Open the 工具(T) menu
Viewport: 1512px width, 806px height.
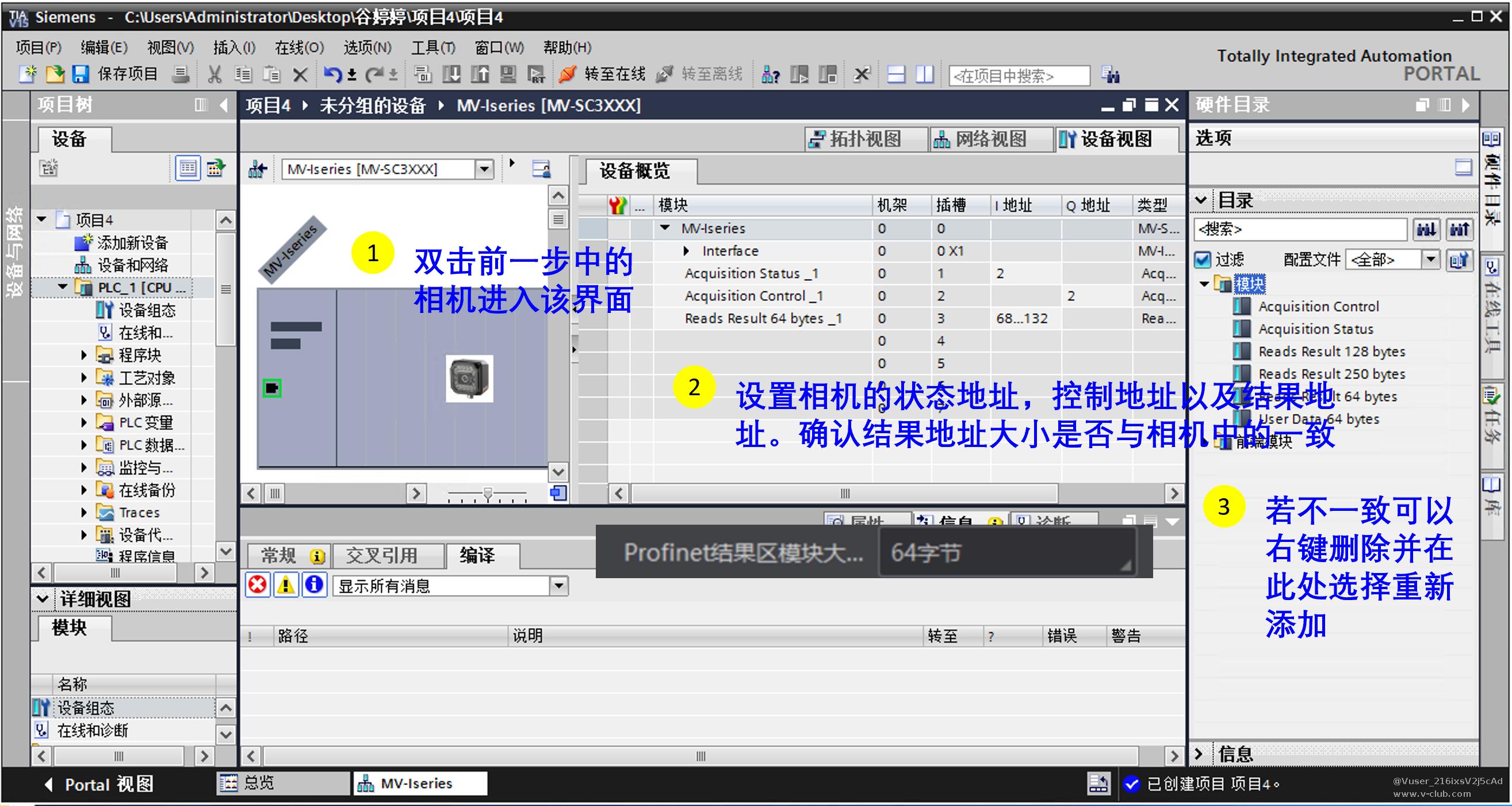[433, 47]
